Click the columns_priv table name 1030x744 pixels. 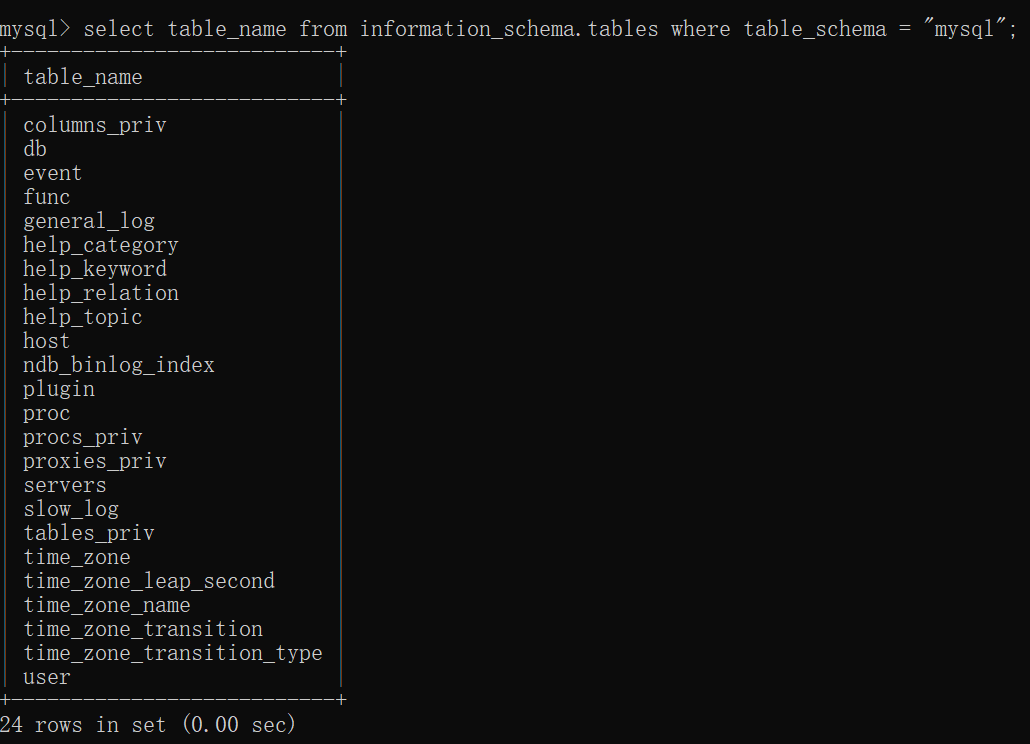(95, 125)
